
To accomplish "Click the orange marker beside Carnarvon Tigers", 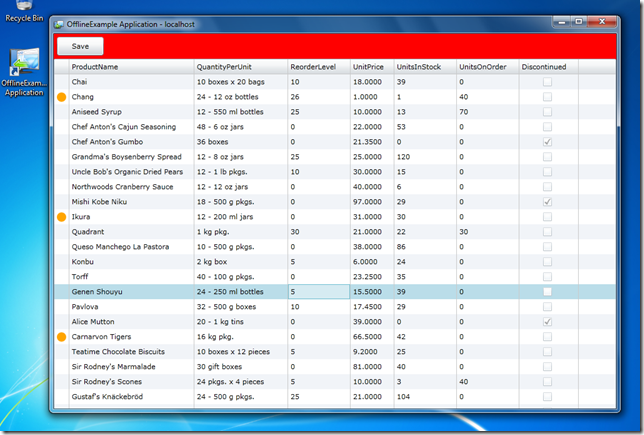I will (61, 337).
